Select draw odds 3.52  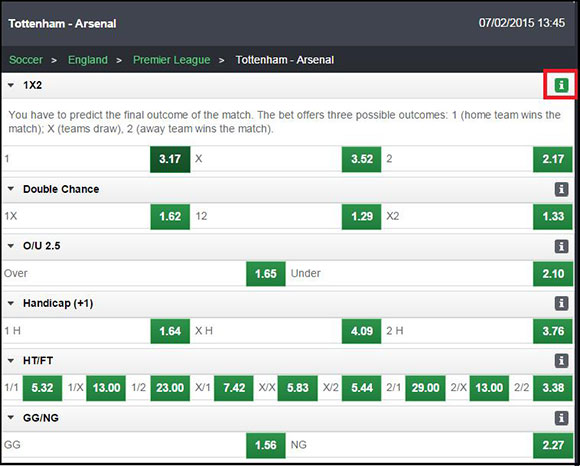point(361,159)
